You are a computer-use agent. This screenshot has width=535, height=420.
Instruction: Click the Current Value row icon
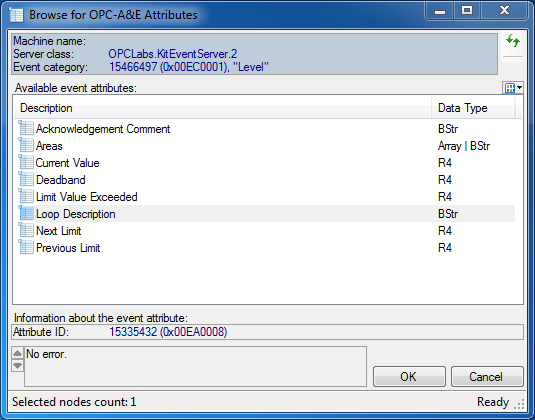(26, 163)
